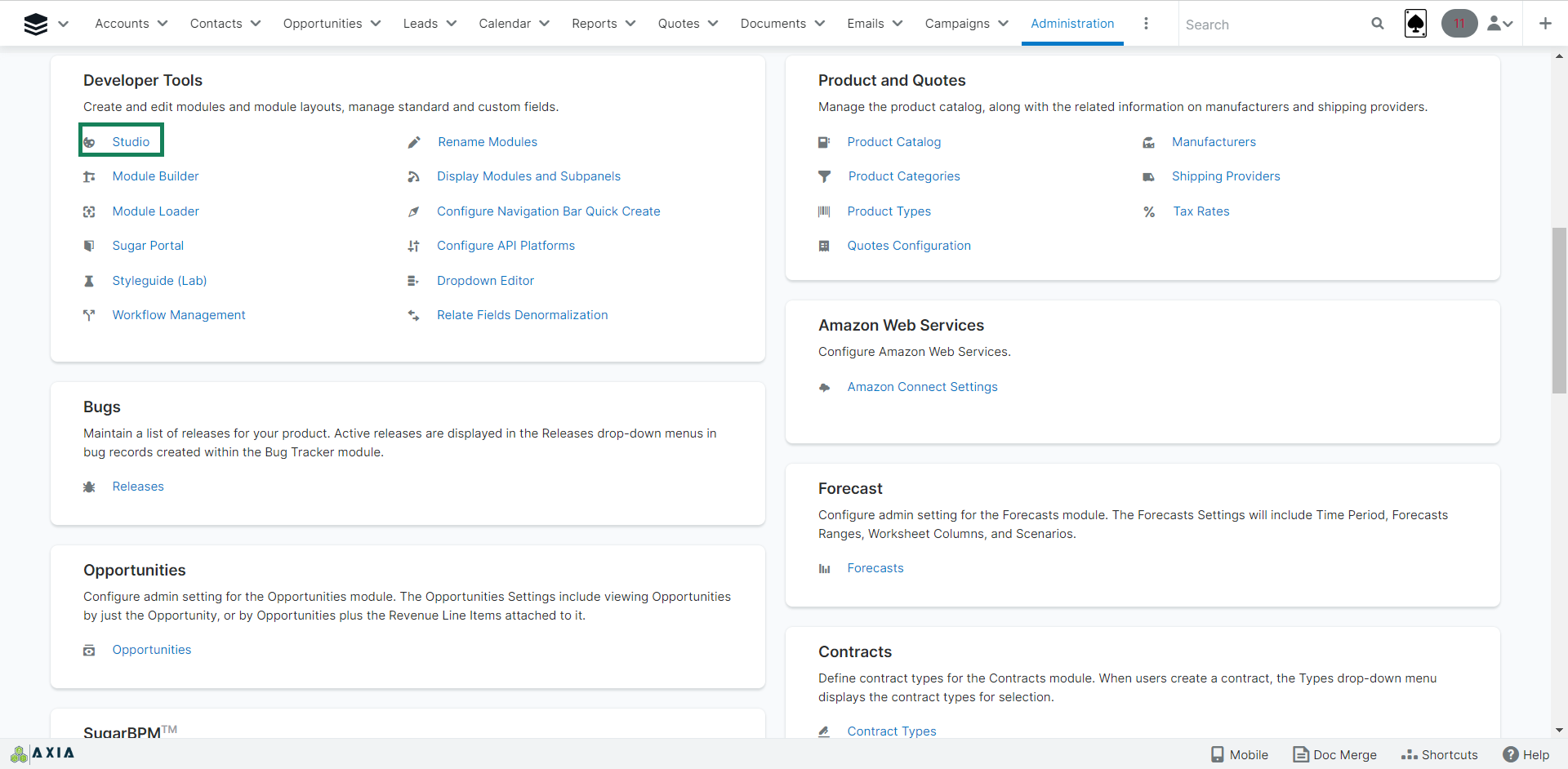This screenshot has height=769, width=1568.
Task: Switch to the Emails tab
Action: coord(866,24)
